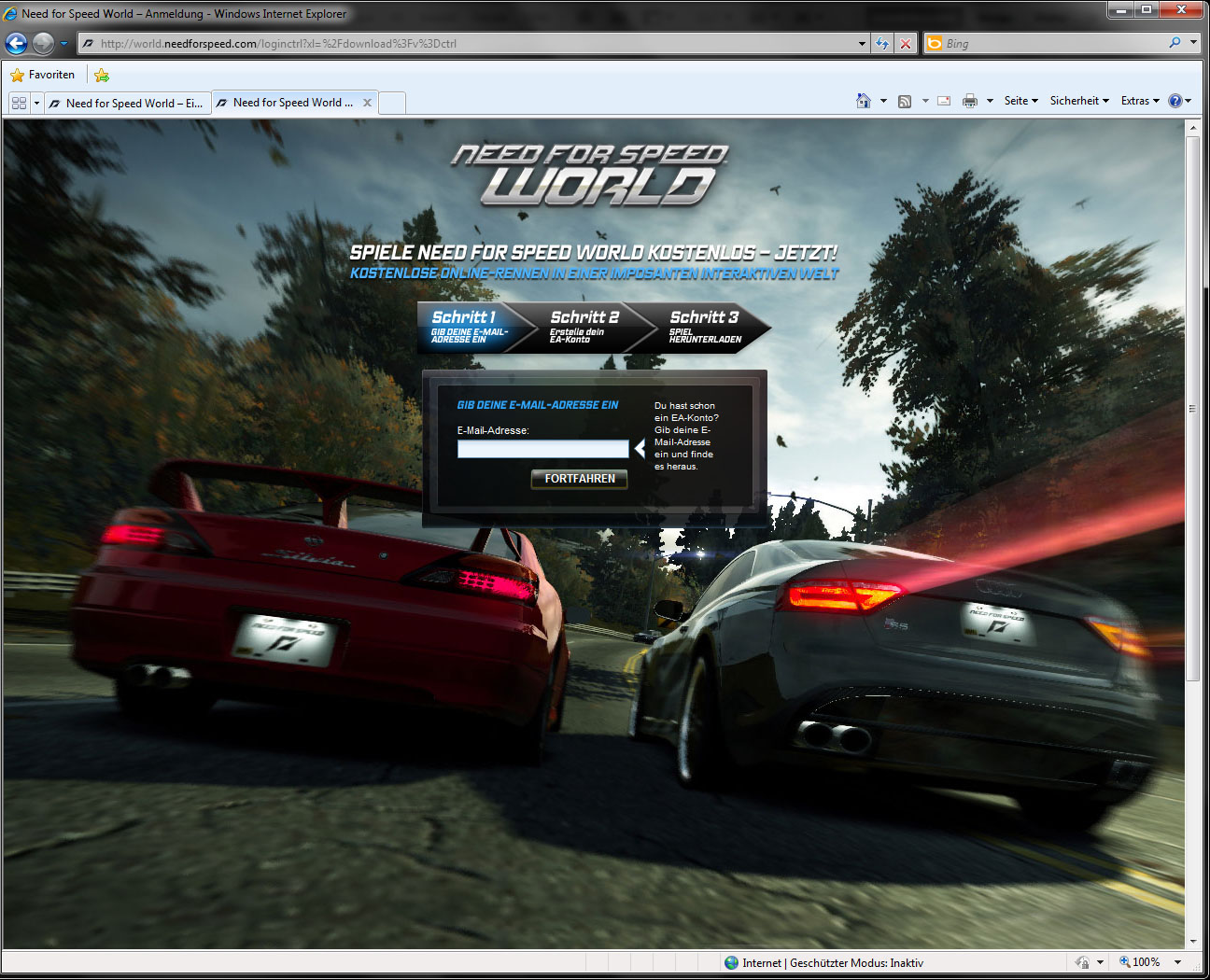Open a new blank tab
This screenshot has width=1210, height=980.
pos(392,103)
